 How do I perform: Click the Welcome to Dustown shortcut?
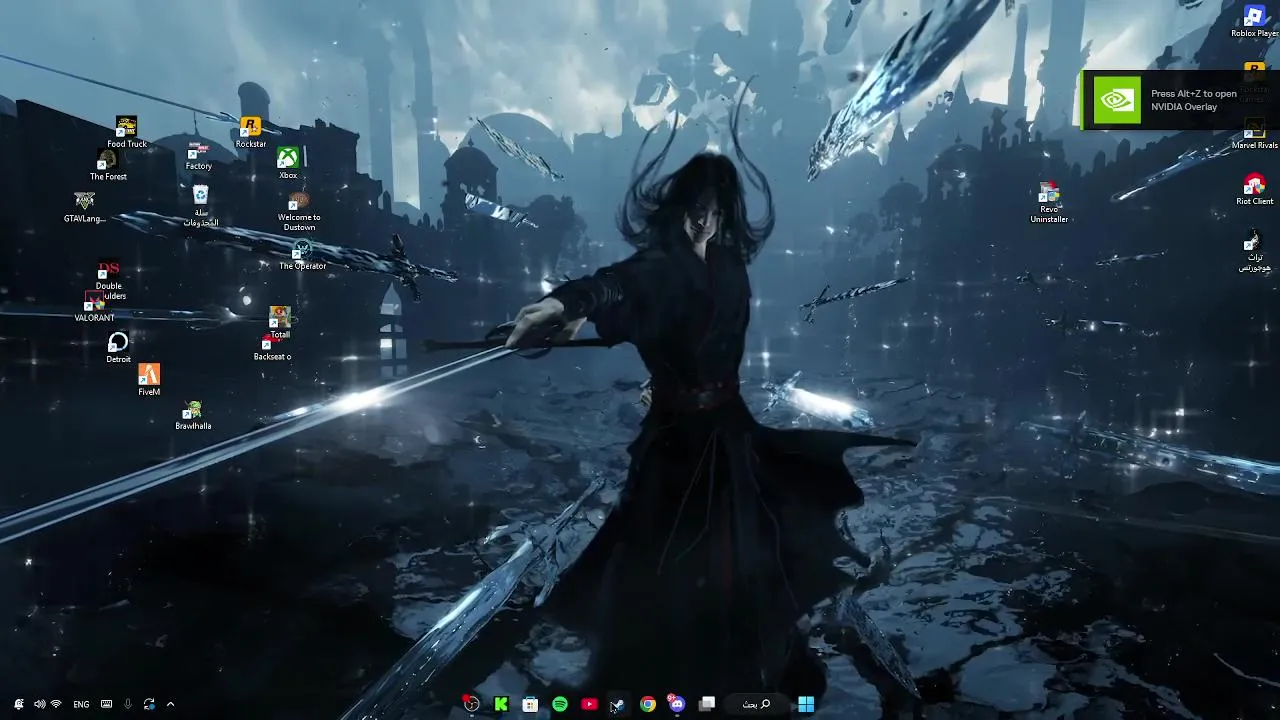[299, 212]
